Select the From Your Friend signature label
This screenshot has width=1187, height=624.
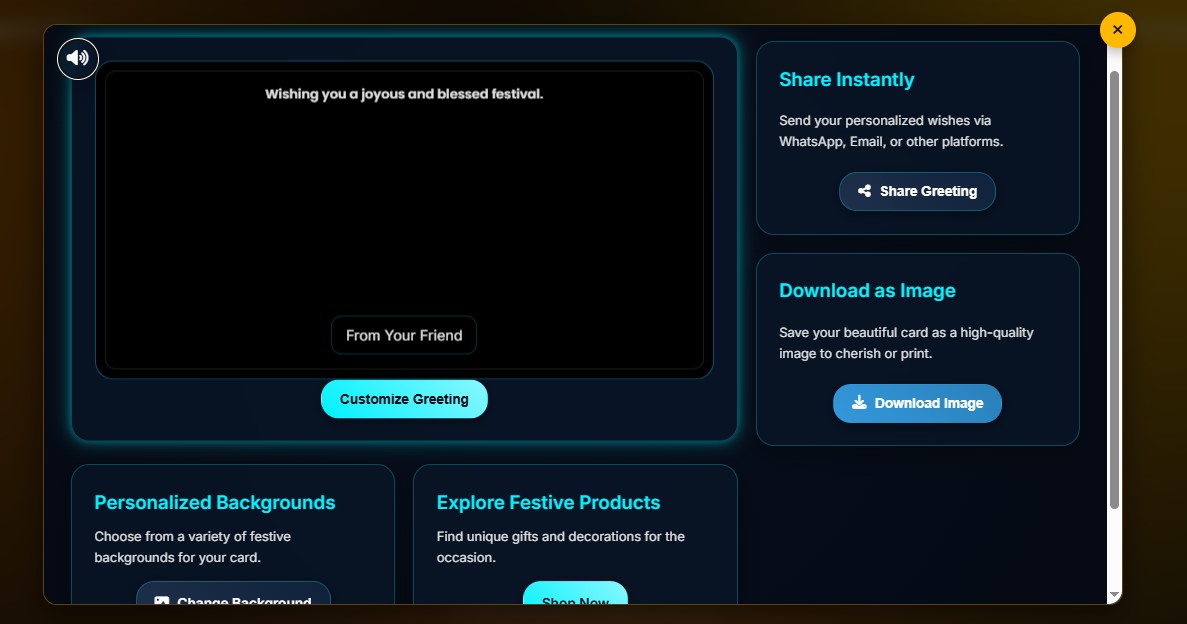point(404,335)
